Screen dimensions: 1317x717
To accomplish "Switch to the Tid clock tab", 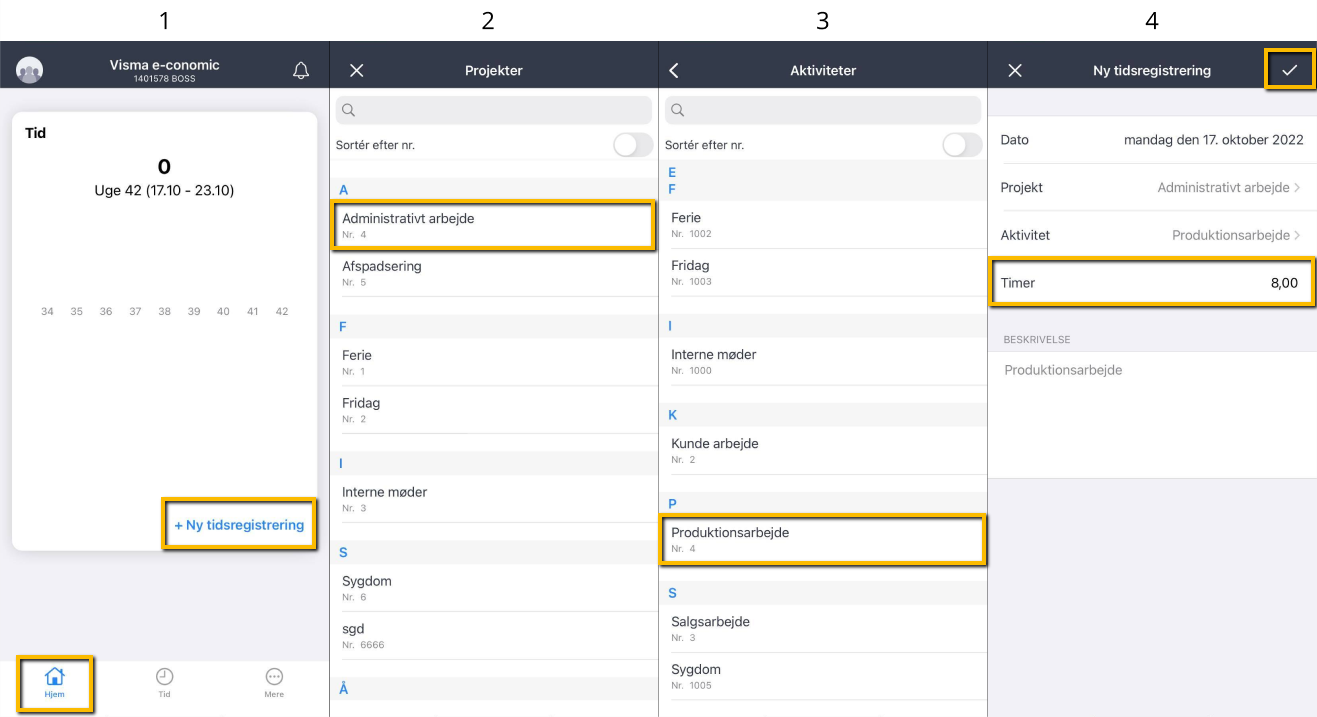I will [164, 683].
